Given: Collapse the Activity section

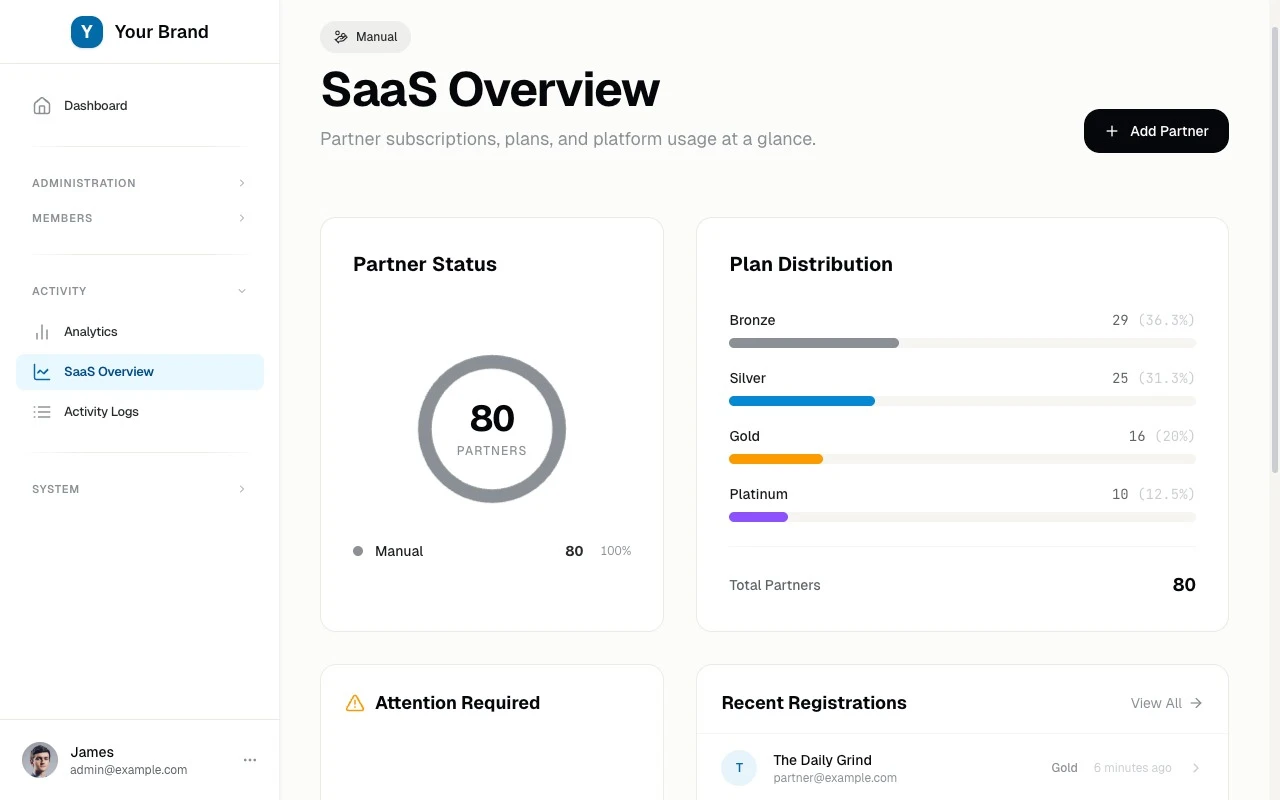Looking at the screenshot, I should [140, 291].
